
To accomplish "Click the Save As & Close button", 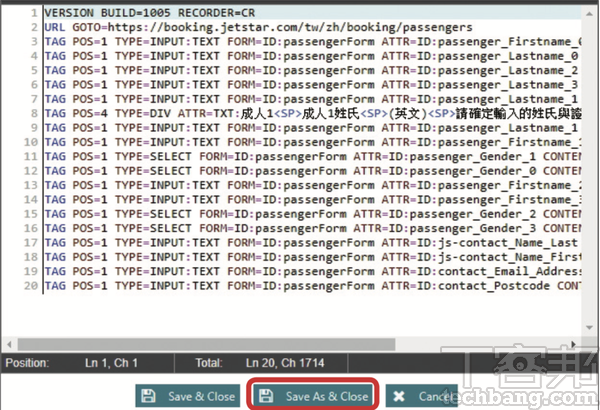I will click(313, 396).
